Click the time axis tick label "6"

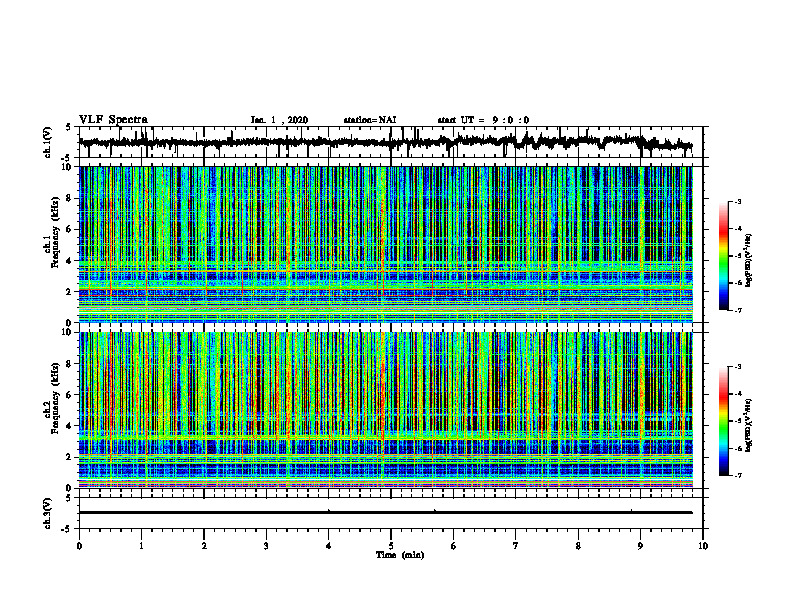pos(454,546)
